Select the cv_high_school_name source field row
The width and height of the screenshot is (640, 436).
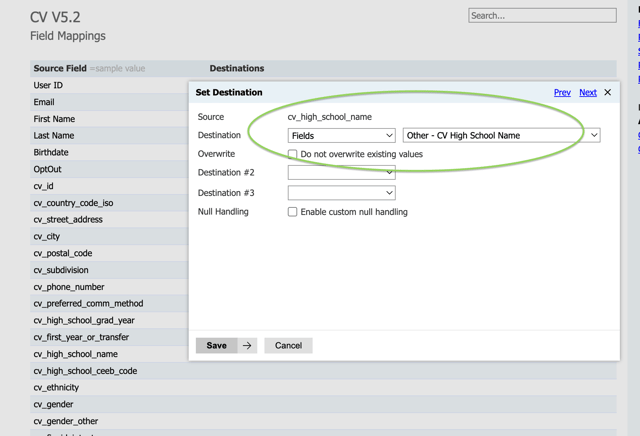pos(76,354)
